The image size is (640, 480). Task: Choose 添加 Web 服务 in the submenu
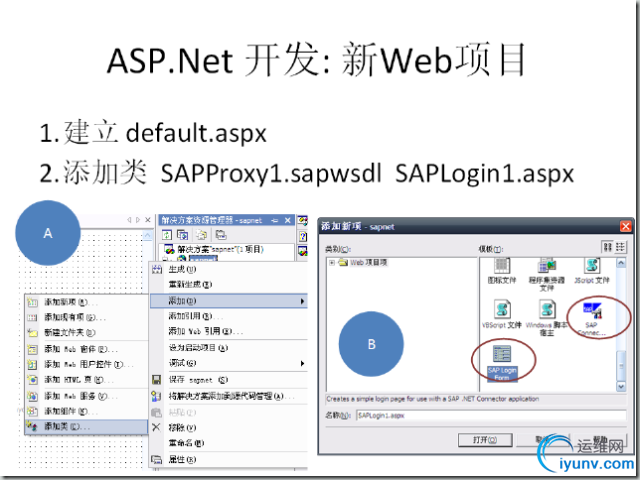(x=86, y=396)
